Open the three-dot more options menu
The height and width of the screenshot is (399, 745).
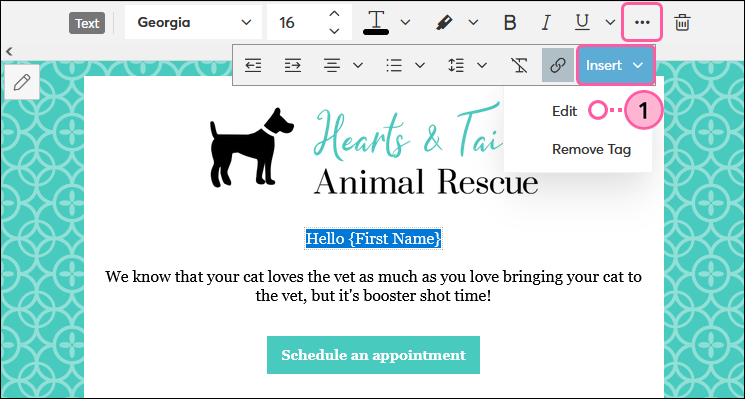click(x=642, y=22)
